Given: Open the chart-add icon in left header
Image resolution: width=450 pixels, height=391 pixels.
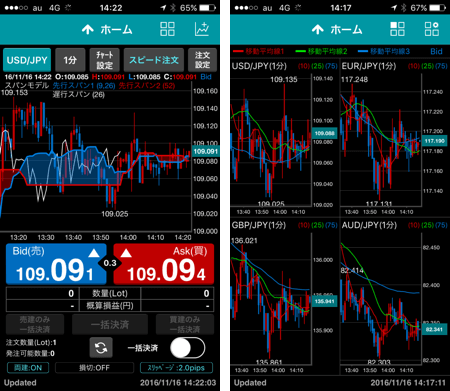Looking at the screenshot, I should click(x=202, y=29).
